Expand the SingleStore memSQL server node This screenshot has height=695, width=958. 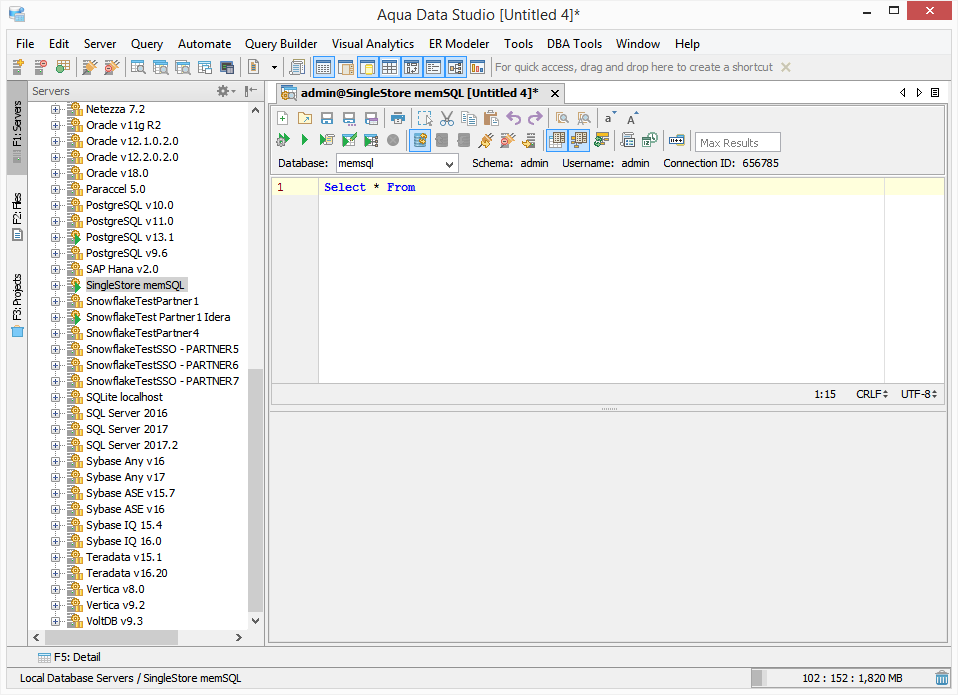point(56,285)
